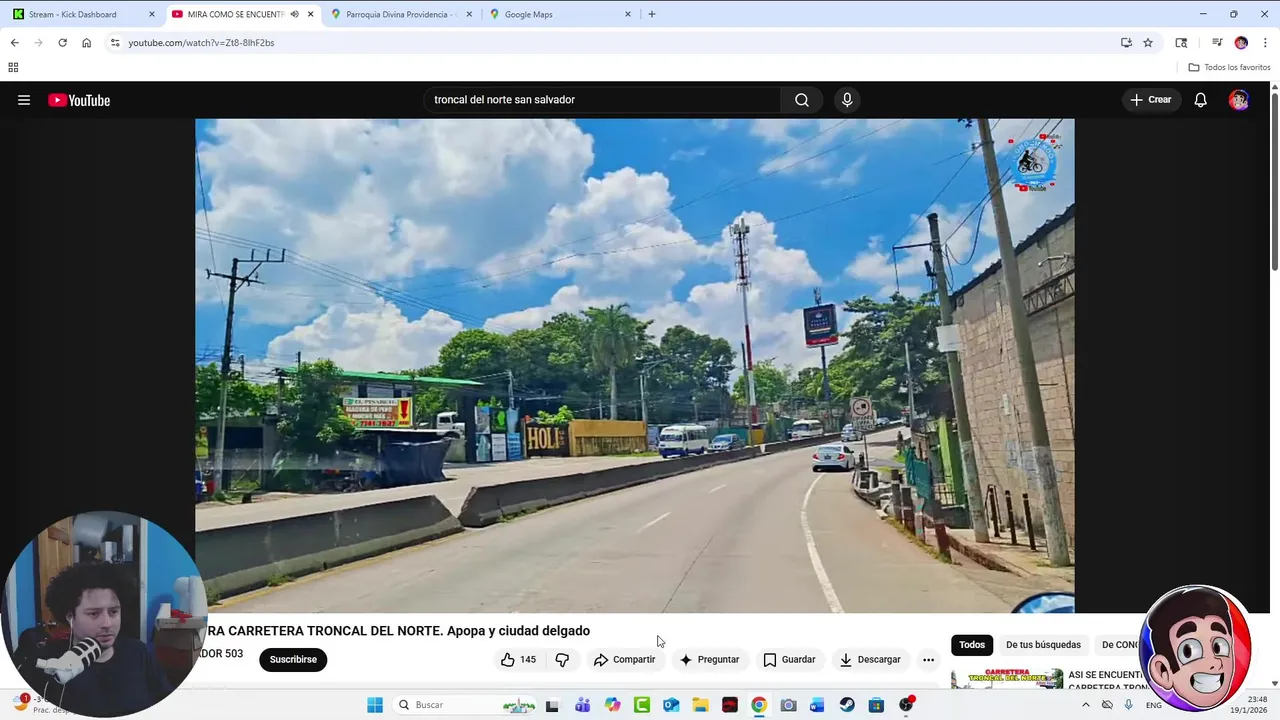Viewport: 1280px width, 720px height.
Task: Open Outlook from the taskbar
Action: (x=671, y=705)
